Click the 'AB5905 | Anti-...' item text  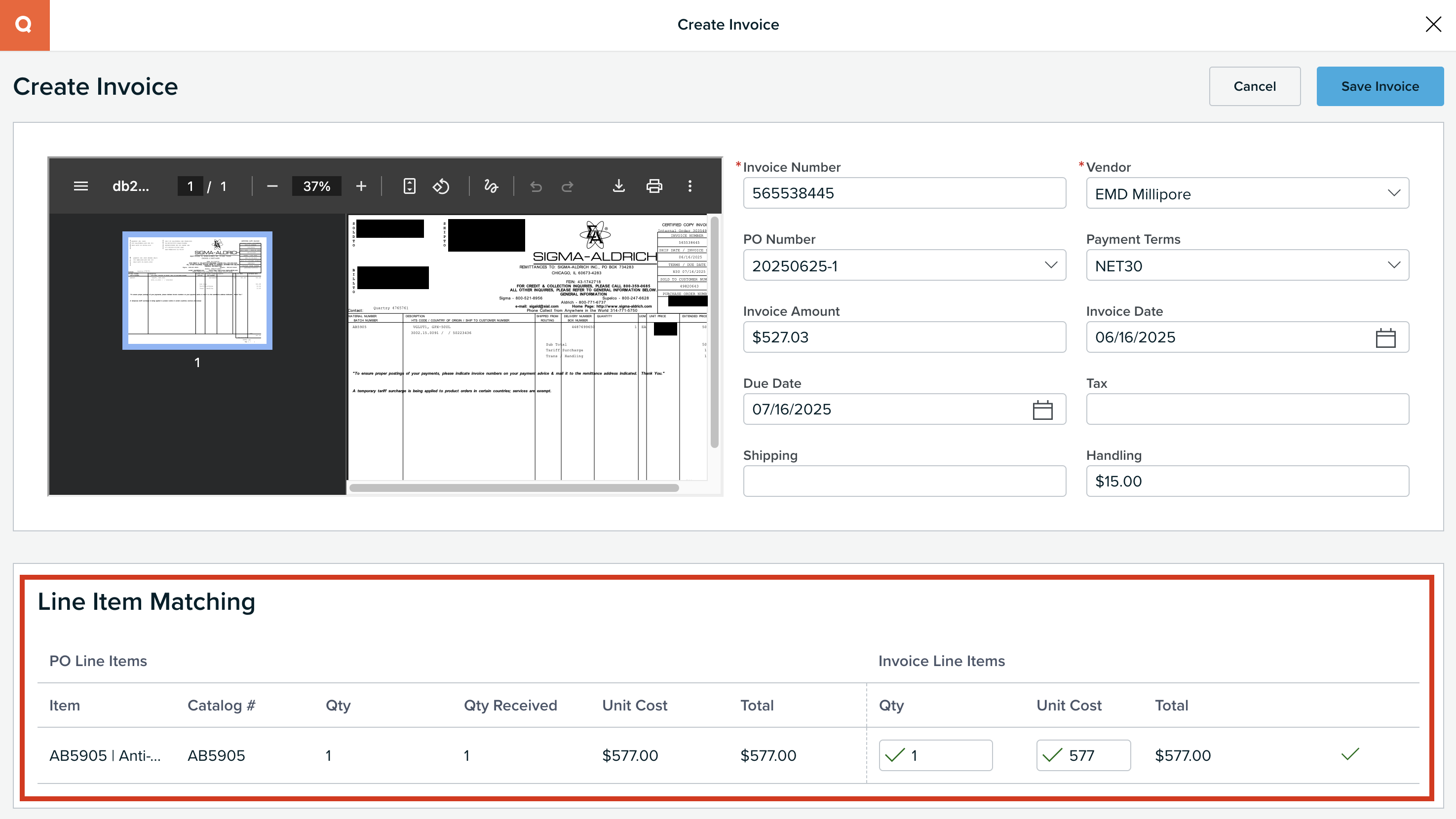(105, 756)
